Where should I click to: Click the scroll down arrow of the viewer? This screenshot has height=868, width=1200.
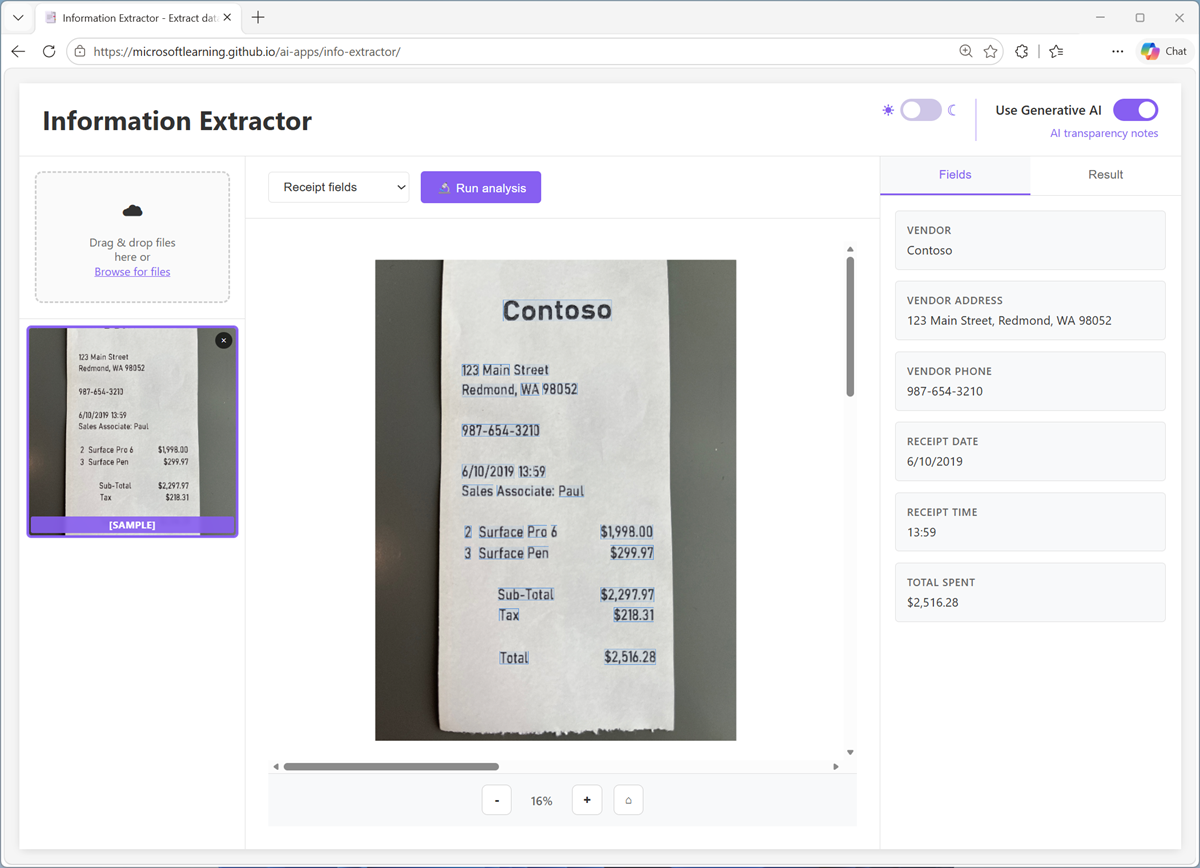click(850, 752)
